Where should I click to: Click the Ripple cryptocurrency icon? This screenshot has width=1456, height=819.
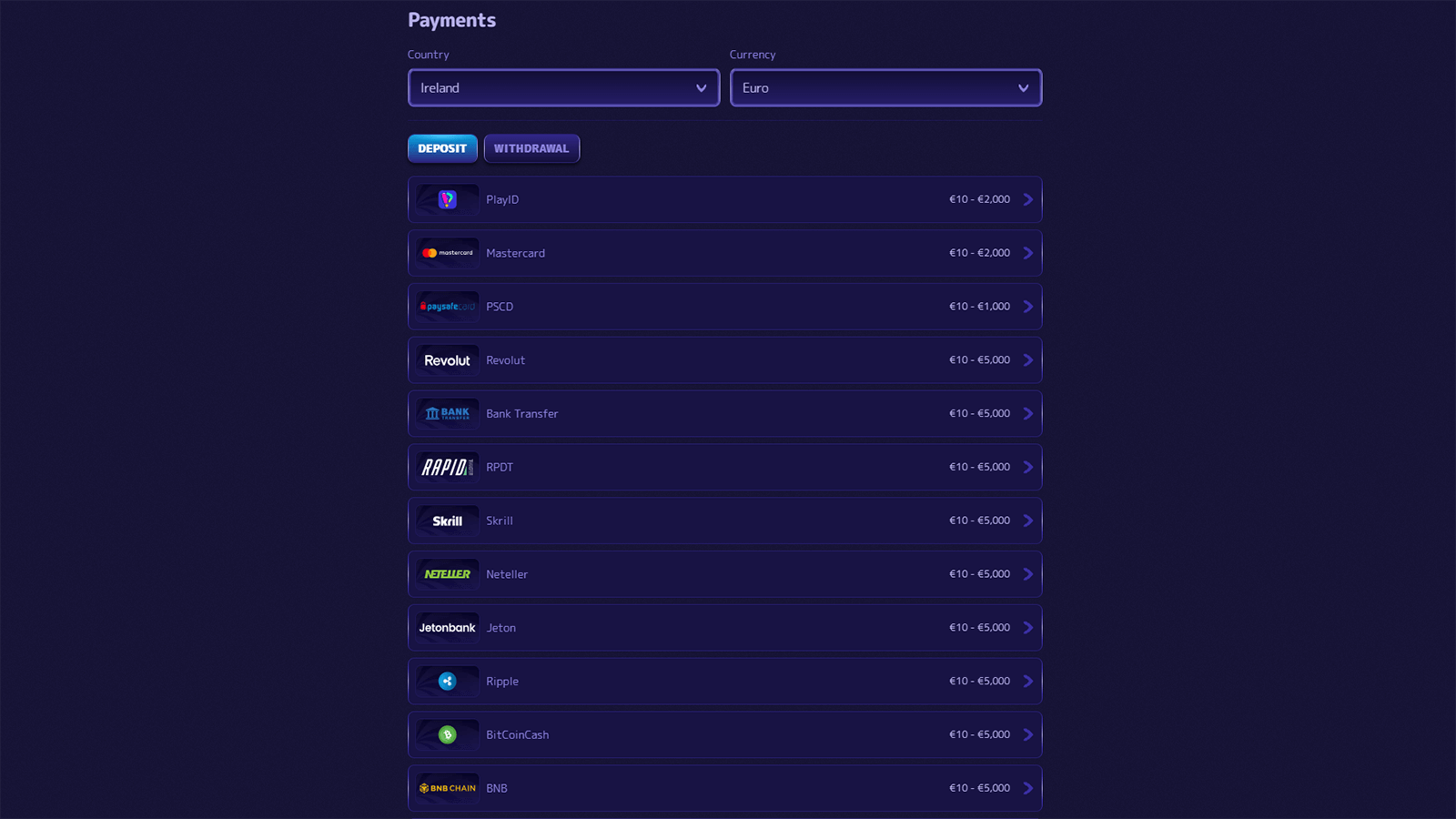tap(447, 681)
